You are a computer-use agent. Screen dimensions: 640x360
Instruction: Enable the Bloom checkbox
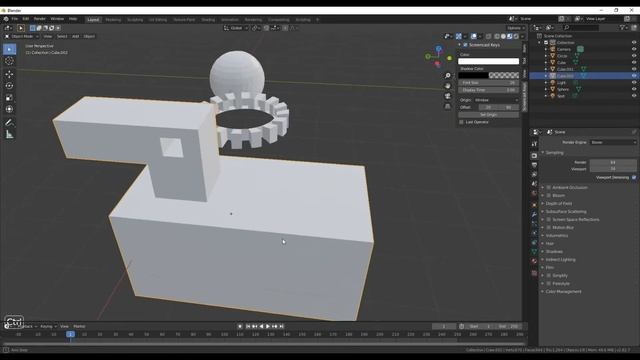point(549,196)
